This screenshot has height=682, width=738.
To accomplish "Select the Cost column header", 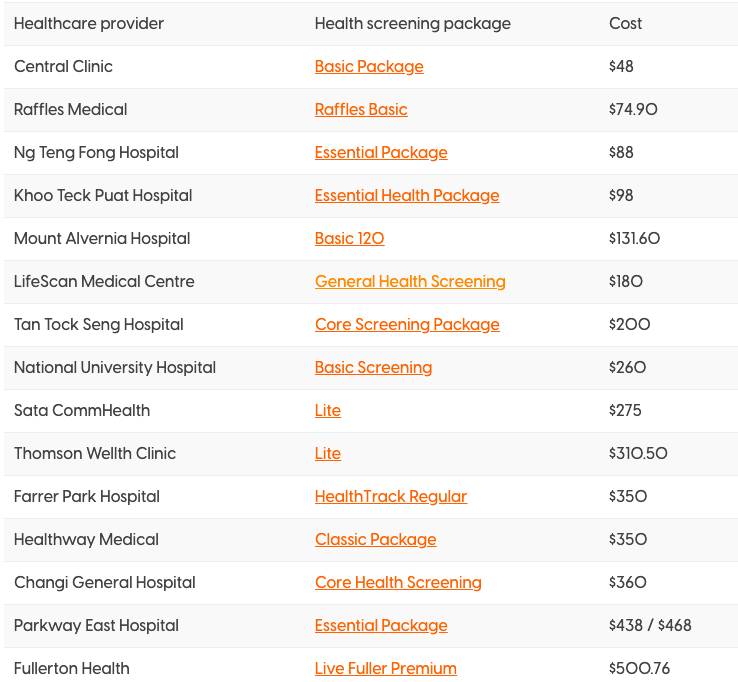I will [626, 24].
